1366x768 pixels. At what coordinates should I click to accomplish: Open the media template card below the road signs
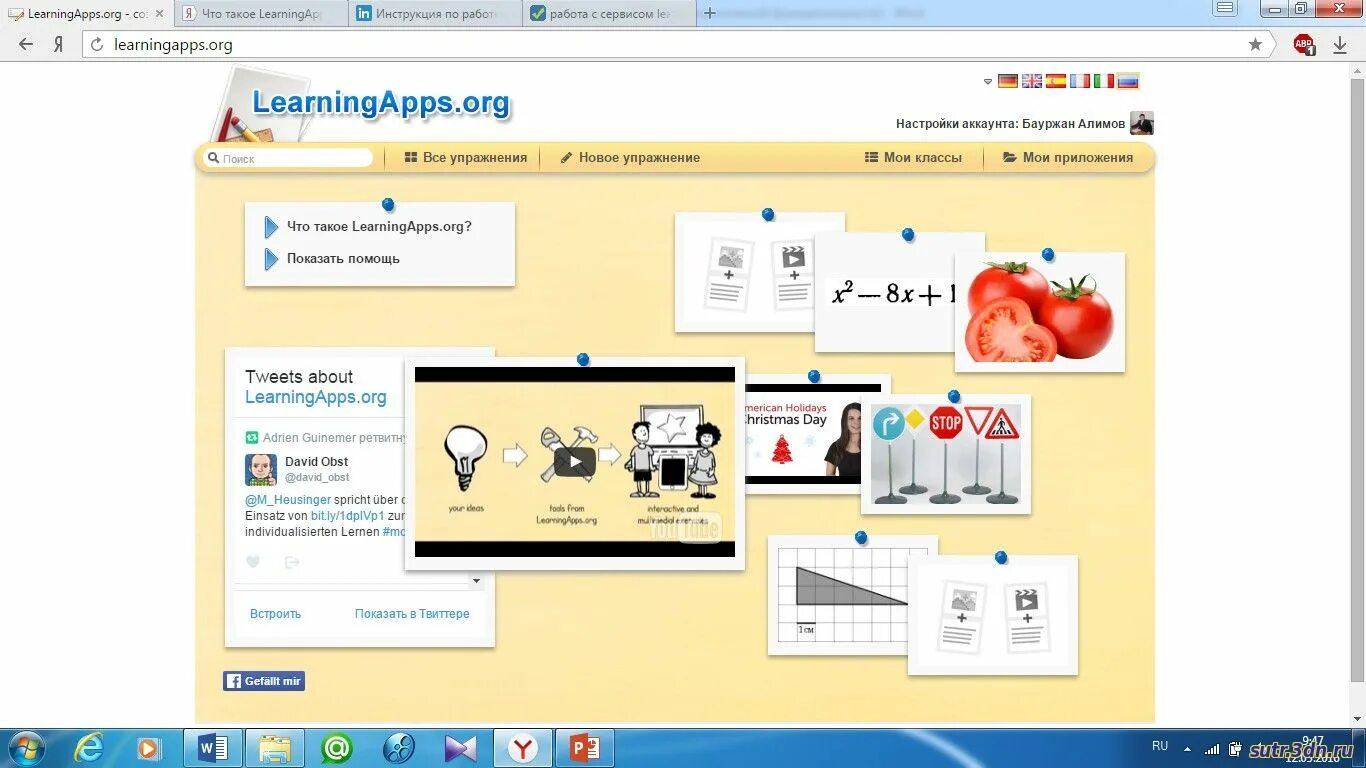(x=993, y=615)
